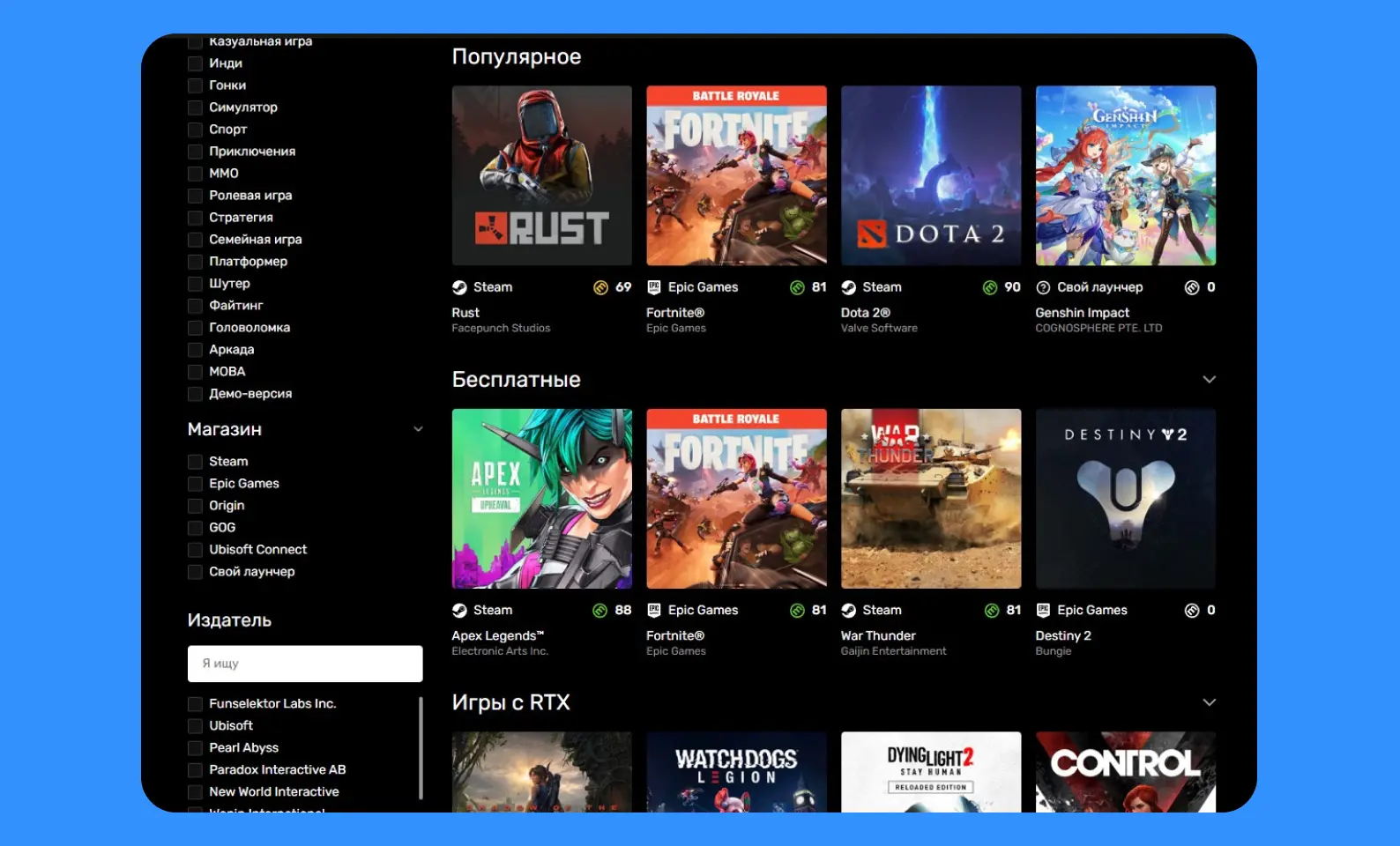Open the Watch Dogs Legion cover

point(737,772)
